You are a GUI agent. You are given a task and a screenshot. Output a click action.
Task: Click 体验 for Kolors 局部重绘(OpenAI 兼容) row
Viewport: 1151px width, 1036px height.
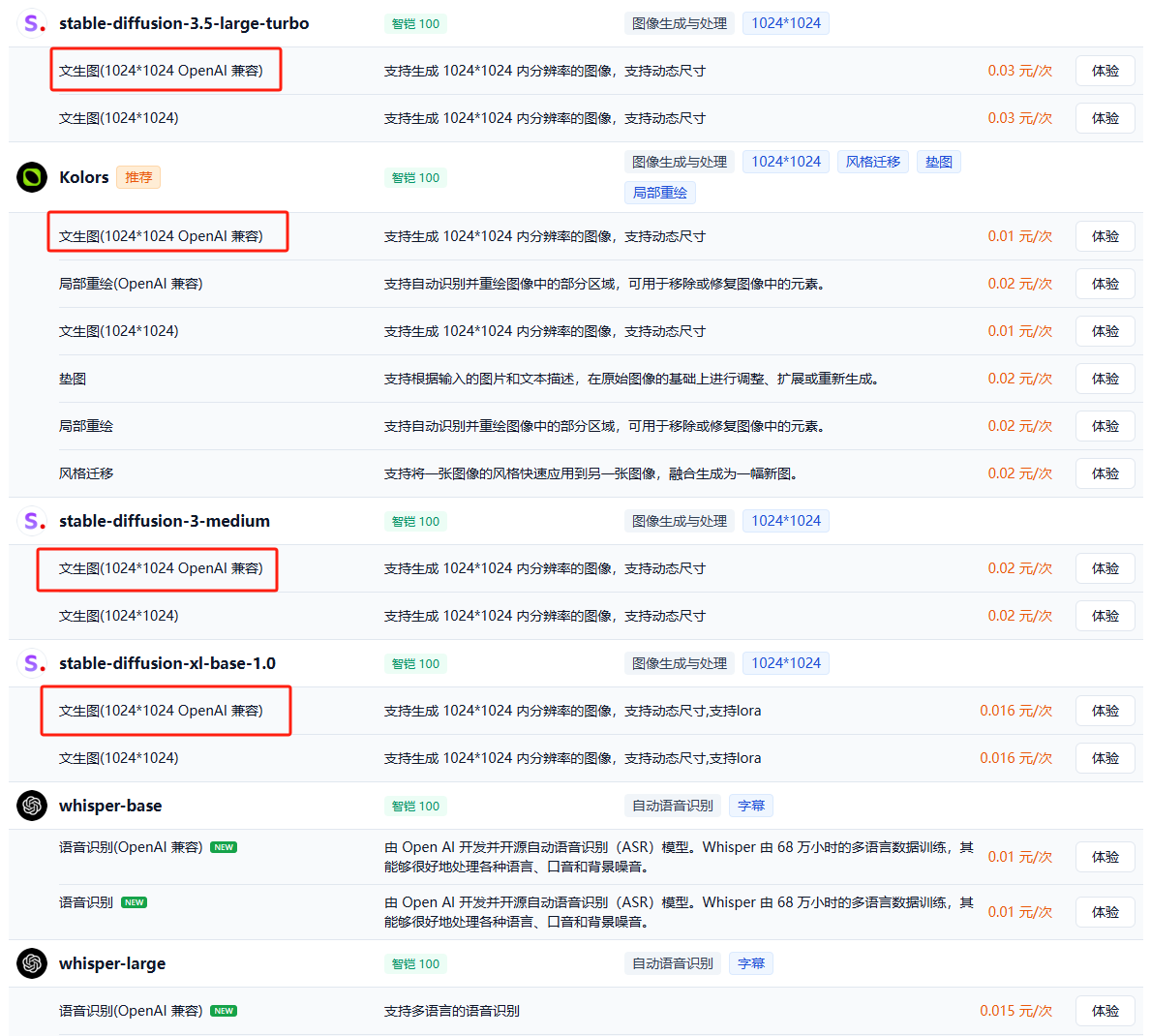(1105, 284)
